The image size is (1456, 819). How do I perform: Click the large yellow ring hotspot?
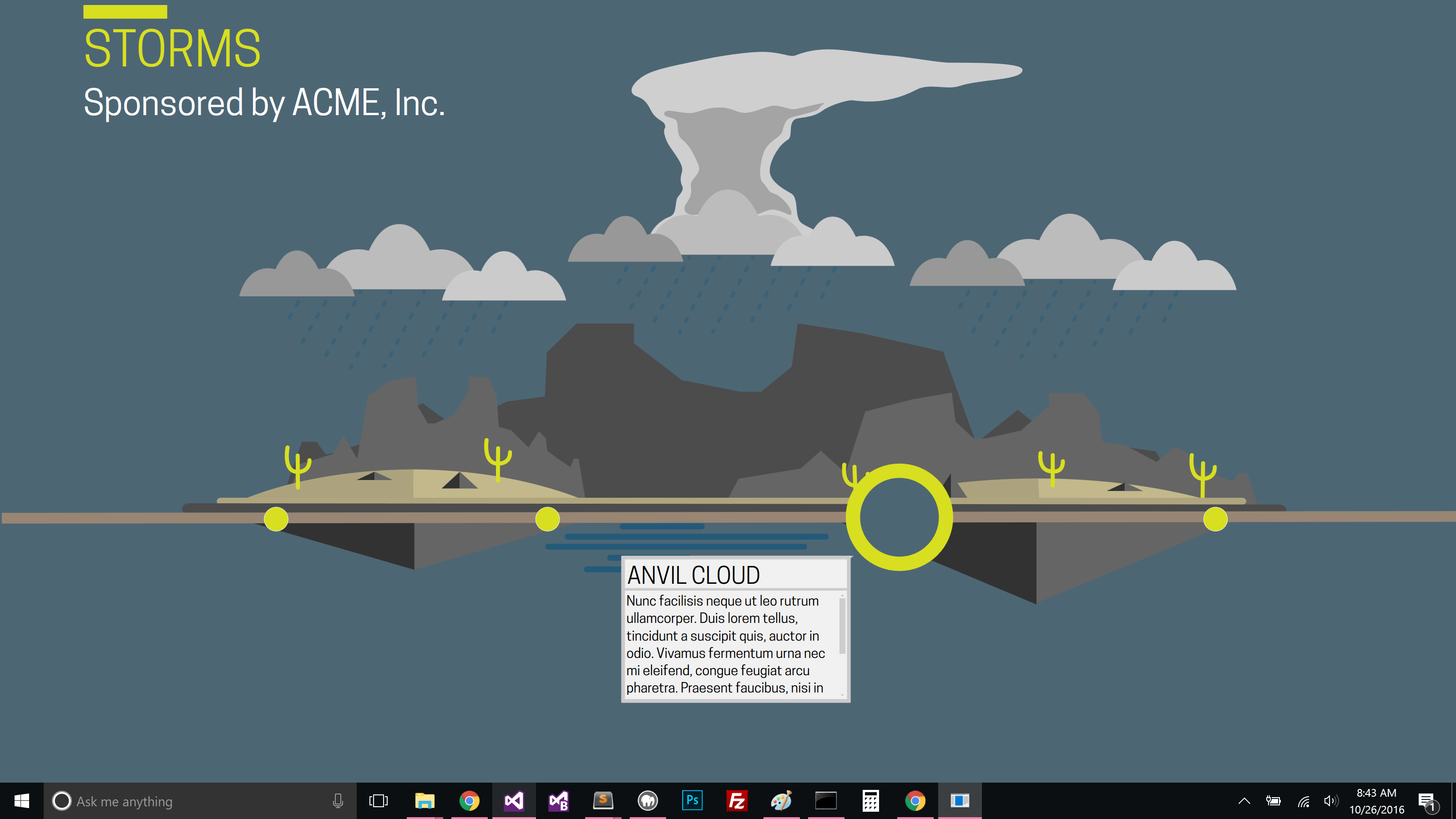coord(899,474)
